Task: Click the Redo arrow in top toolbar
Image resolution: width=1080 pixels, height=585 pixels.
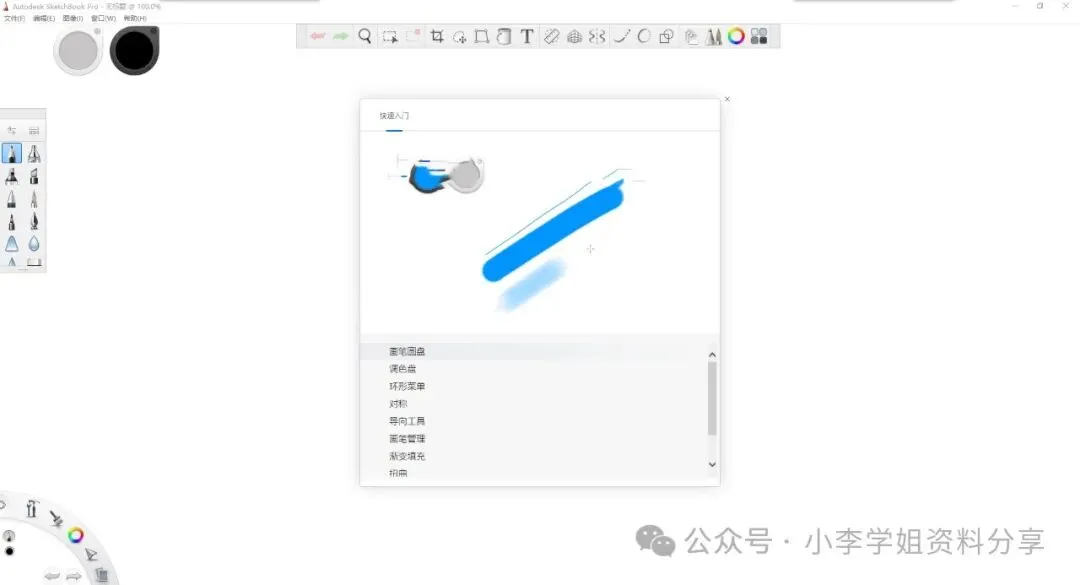Action: [x=341, y=36]
